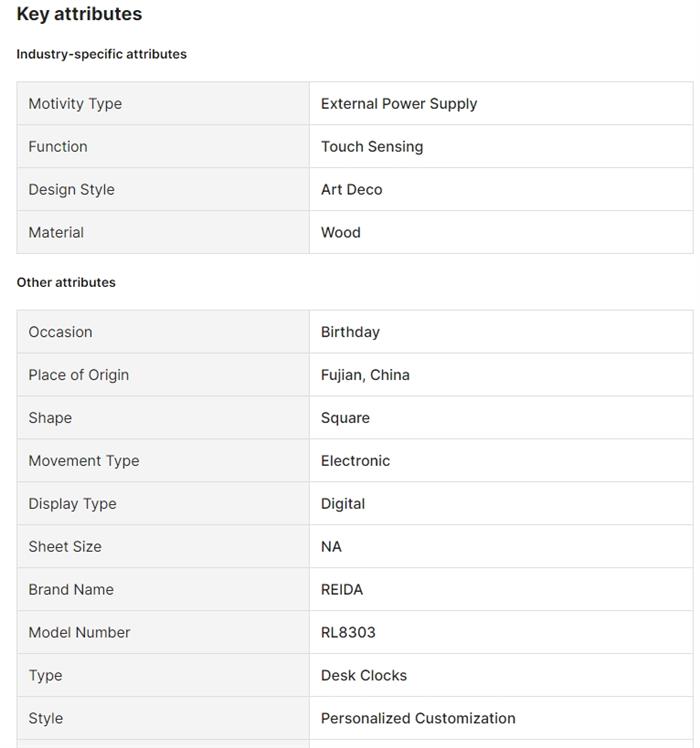Click the Sheet Size label cell
700x748 pixels.
(x=65, y=547)
